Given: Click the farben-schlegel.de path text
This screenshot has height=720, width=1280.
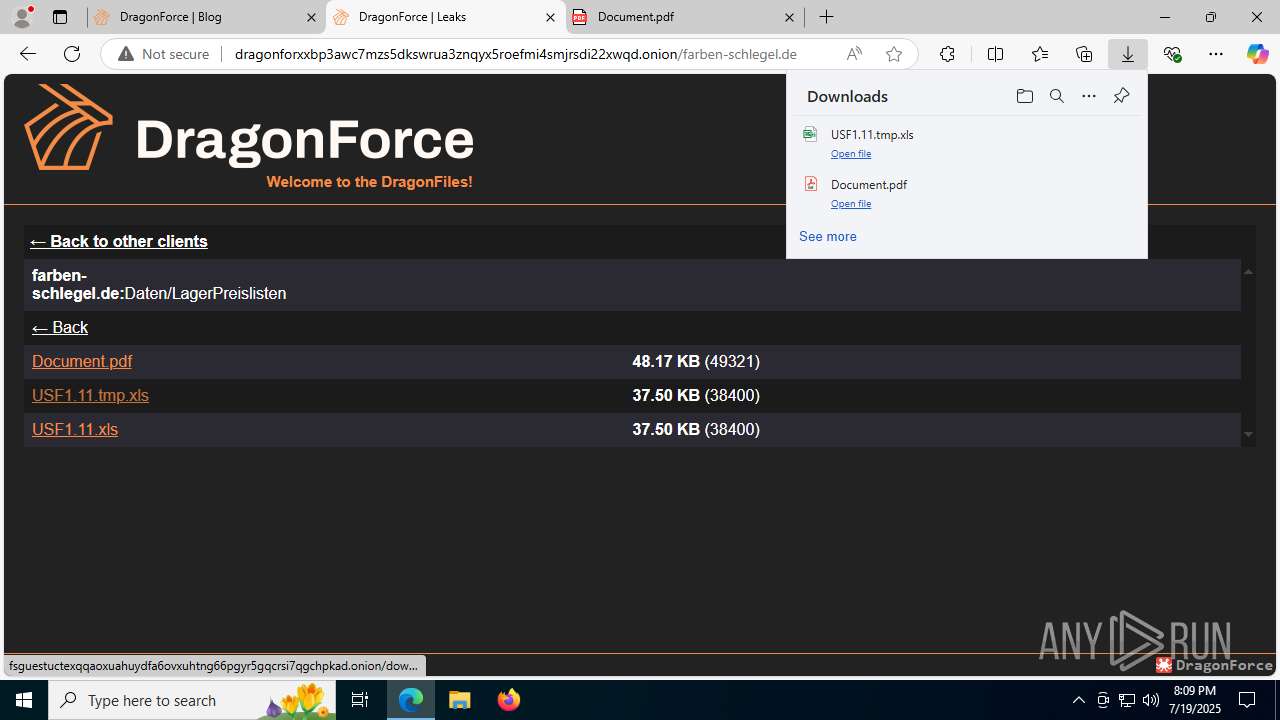Looking at the screenshot, I should coord(159,285).
